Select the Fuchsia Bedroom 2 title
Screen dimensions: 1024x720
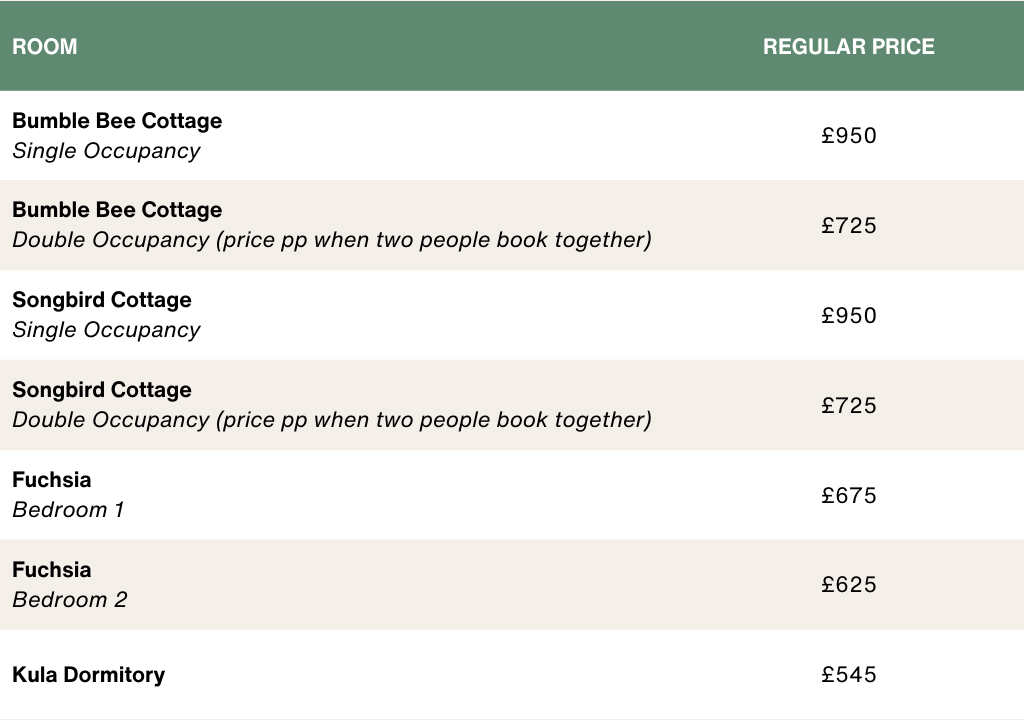pyautogui.click(x=52, y=570)
